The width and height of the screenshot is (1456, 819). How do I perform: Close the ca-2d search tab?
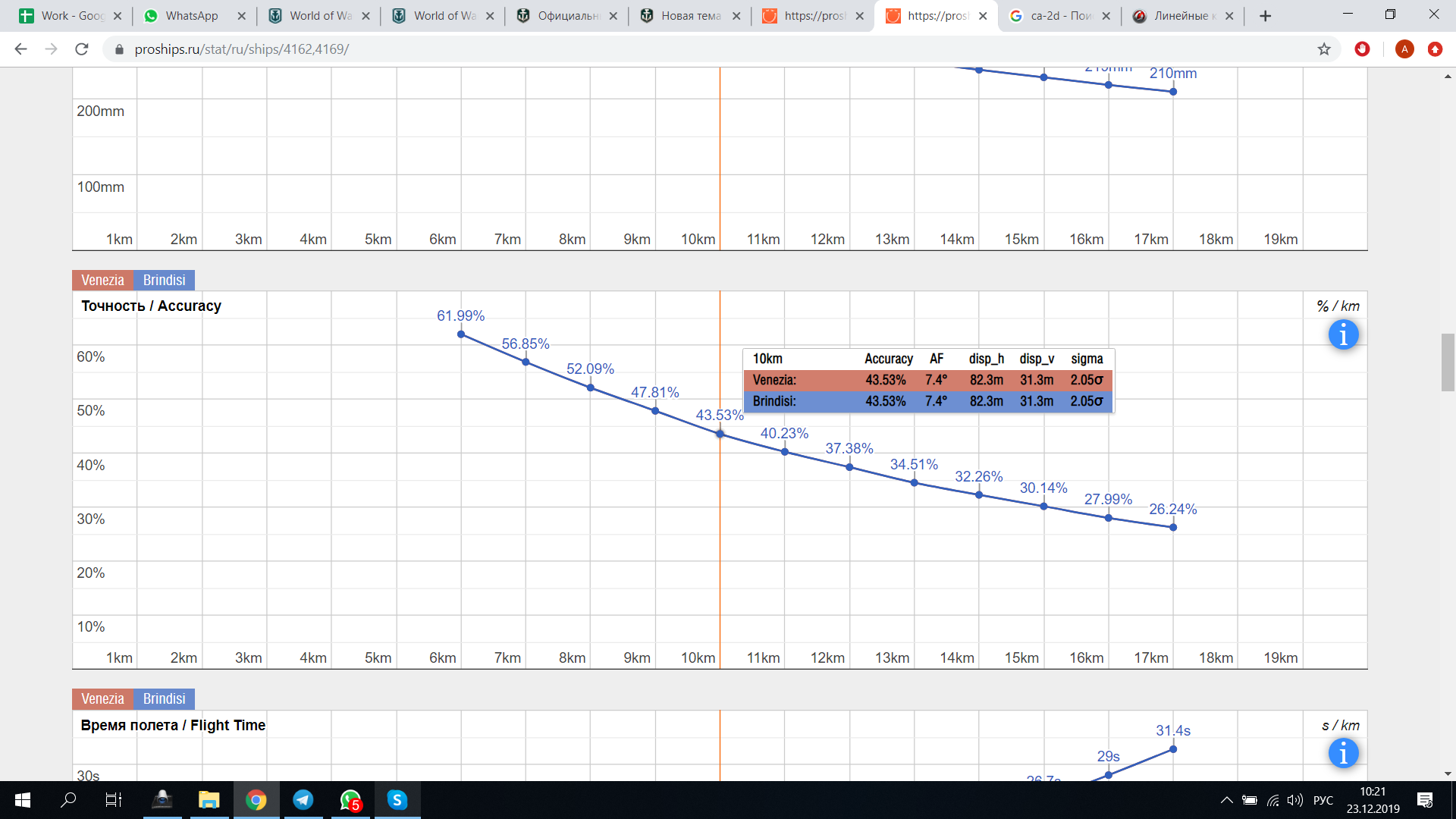1106,16
